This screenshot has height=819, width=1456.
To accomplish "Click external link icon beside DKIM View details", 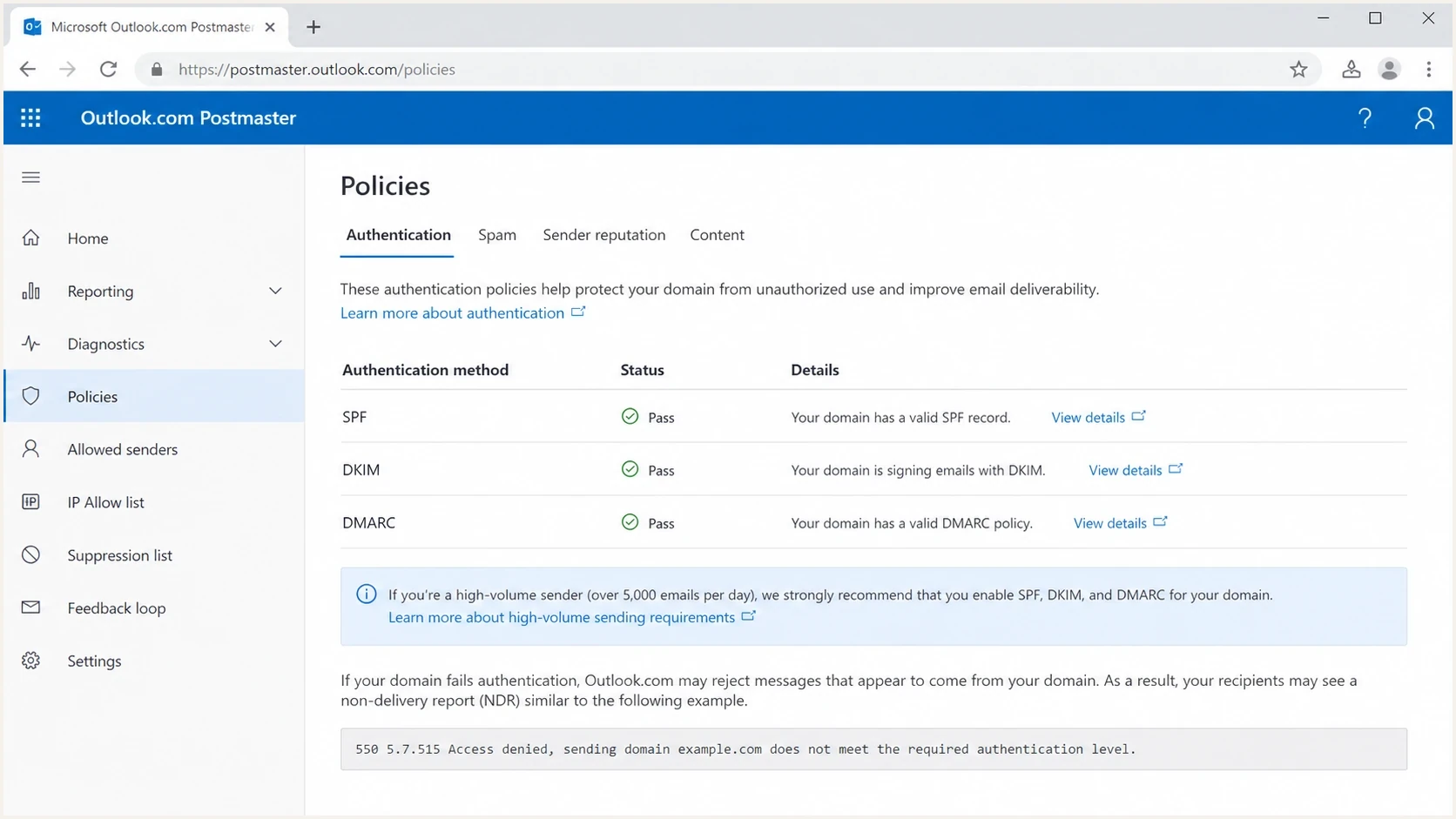I will coord(1176,469).
